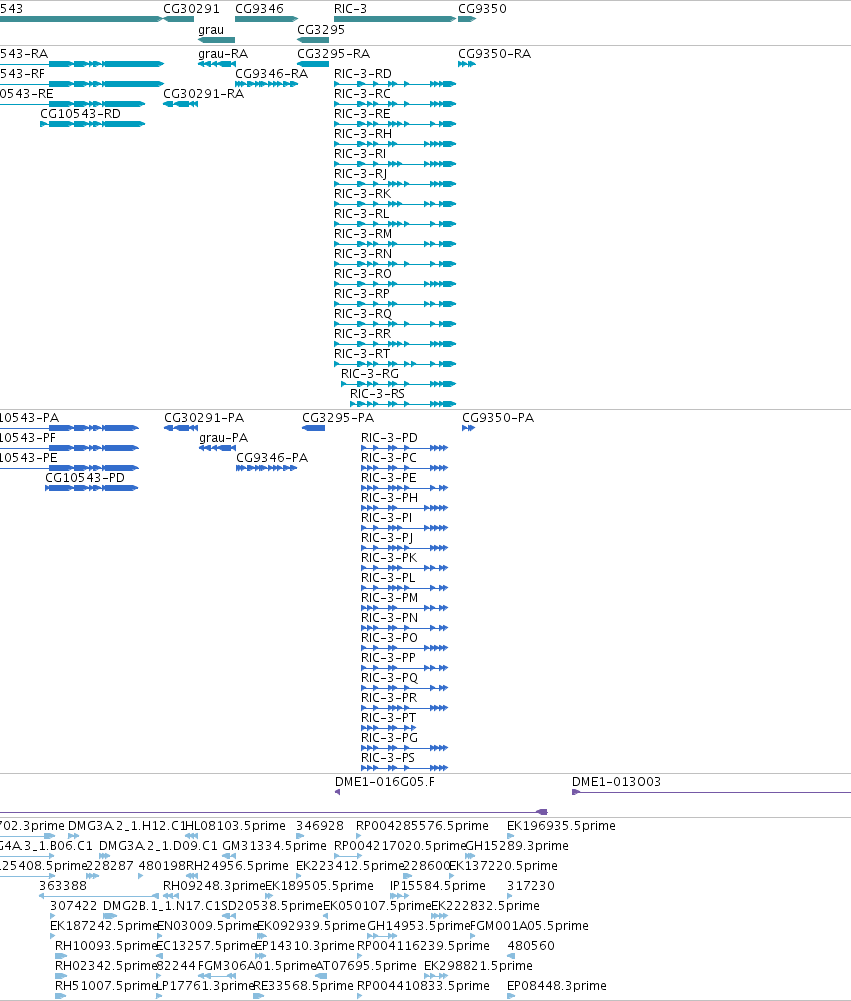This screenshot has width=851, height=1001.
Task: Select the RP004285576.5prime label
Action: (422, 826)
